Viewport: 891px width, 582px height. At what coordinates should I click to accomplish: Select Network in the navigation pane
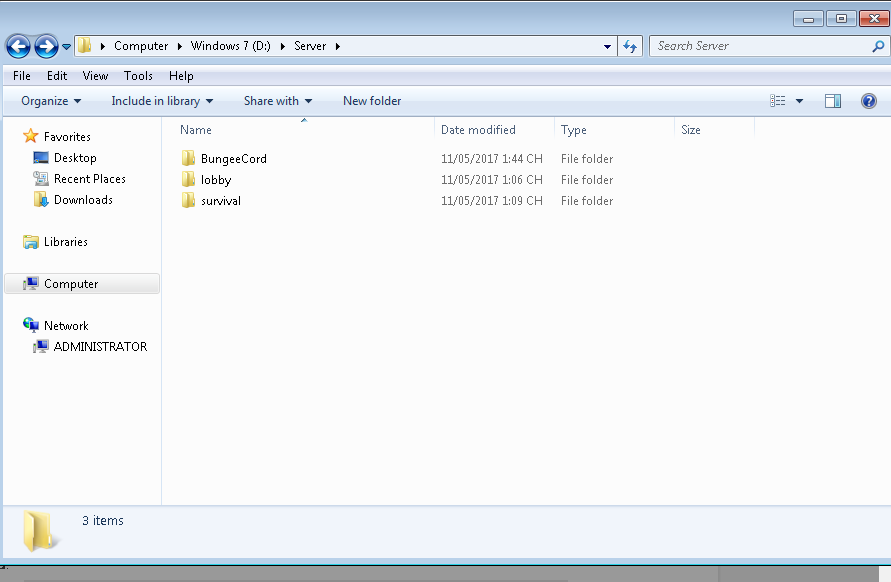[x=56, y=325]
